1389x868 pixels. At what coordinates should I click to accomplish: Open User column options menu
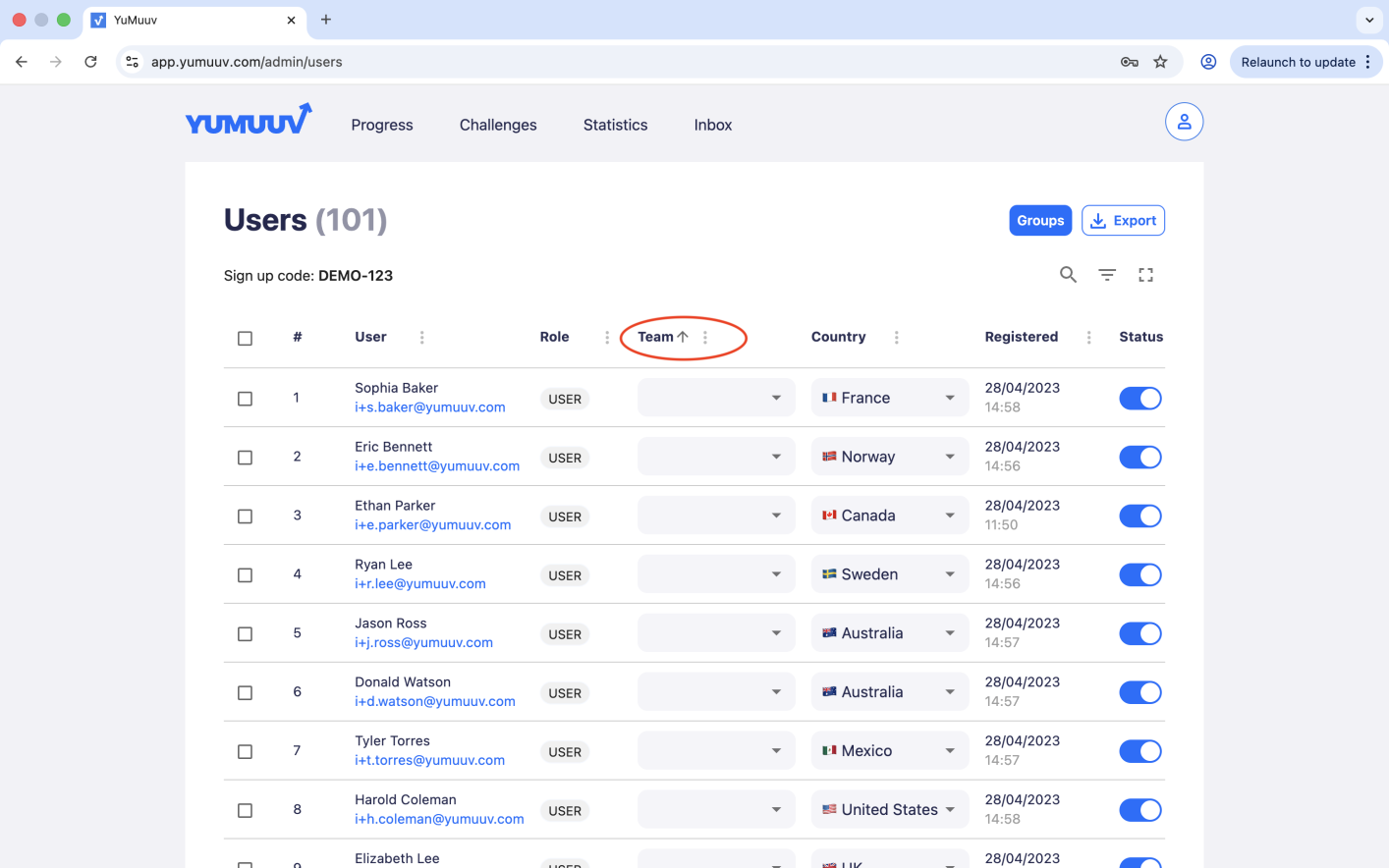[422, 338]
